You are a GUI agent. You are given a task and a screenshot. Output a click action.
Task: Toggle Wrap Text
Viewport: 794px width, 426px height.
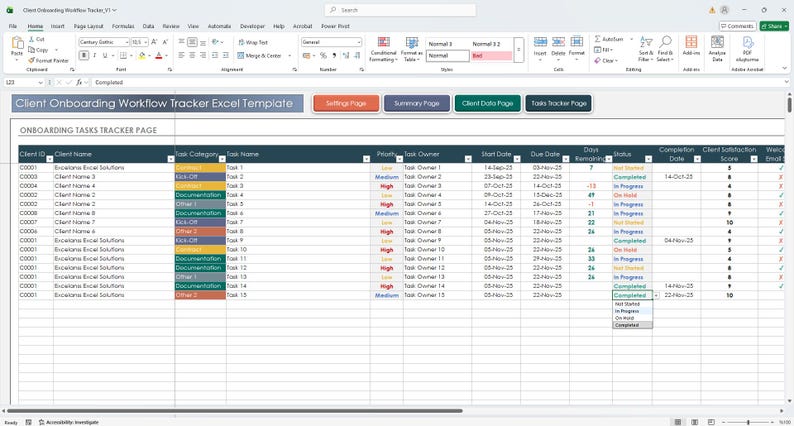(x=253, y=43)
